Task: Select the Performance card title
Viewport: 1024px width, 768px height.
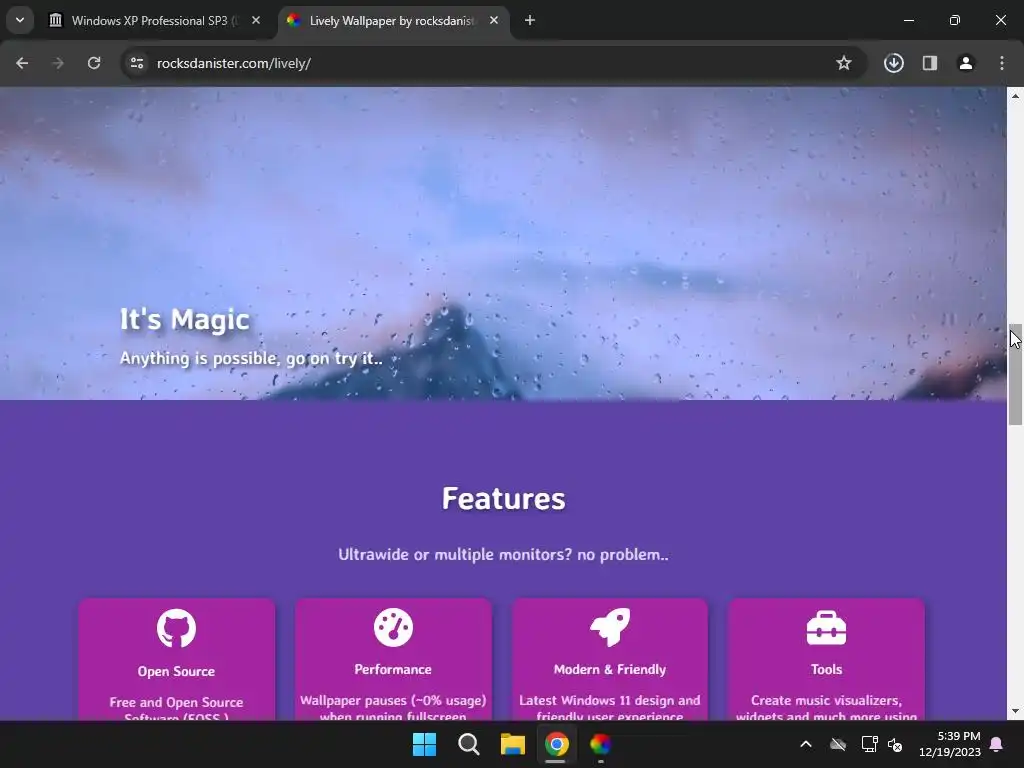Action: (393, 669)
